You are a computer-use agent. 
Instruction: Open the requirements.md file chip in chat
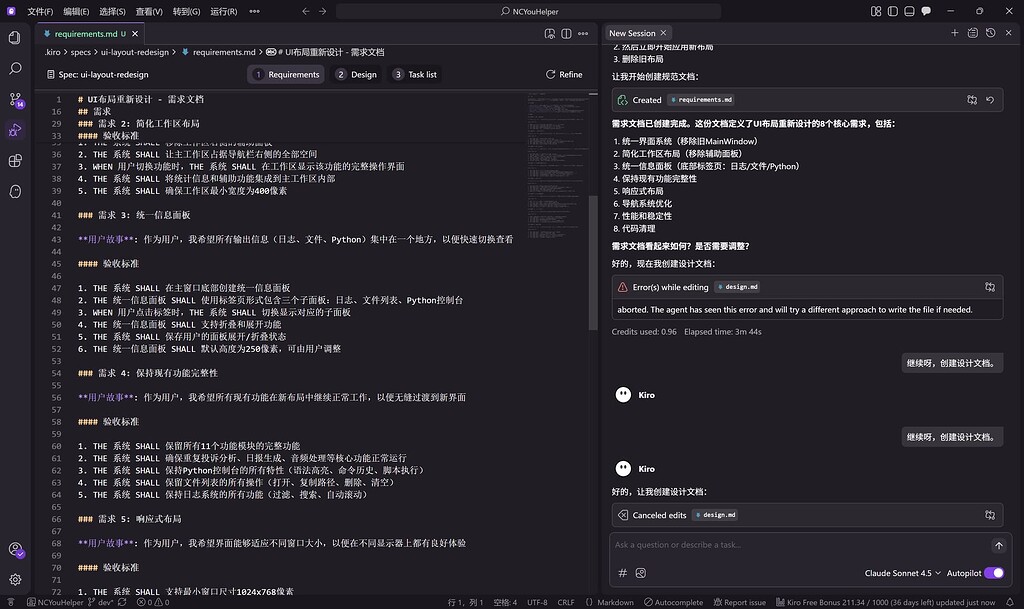(x=701, y=100)
